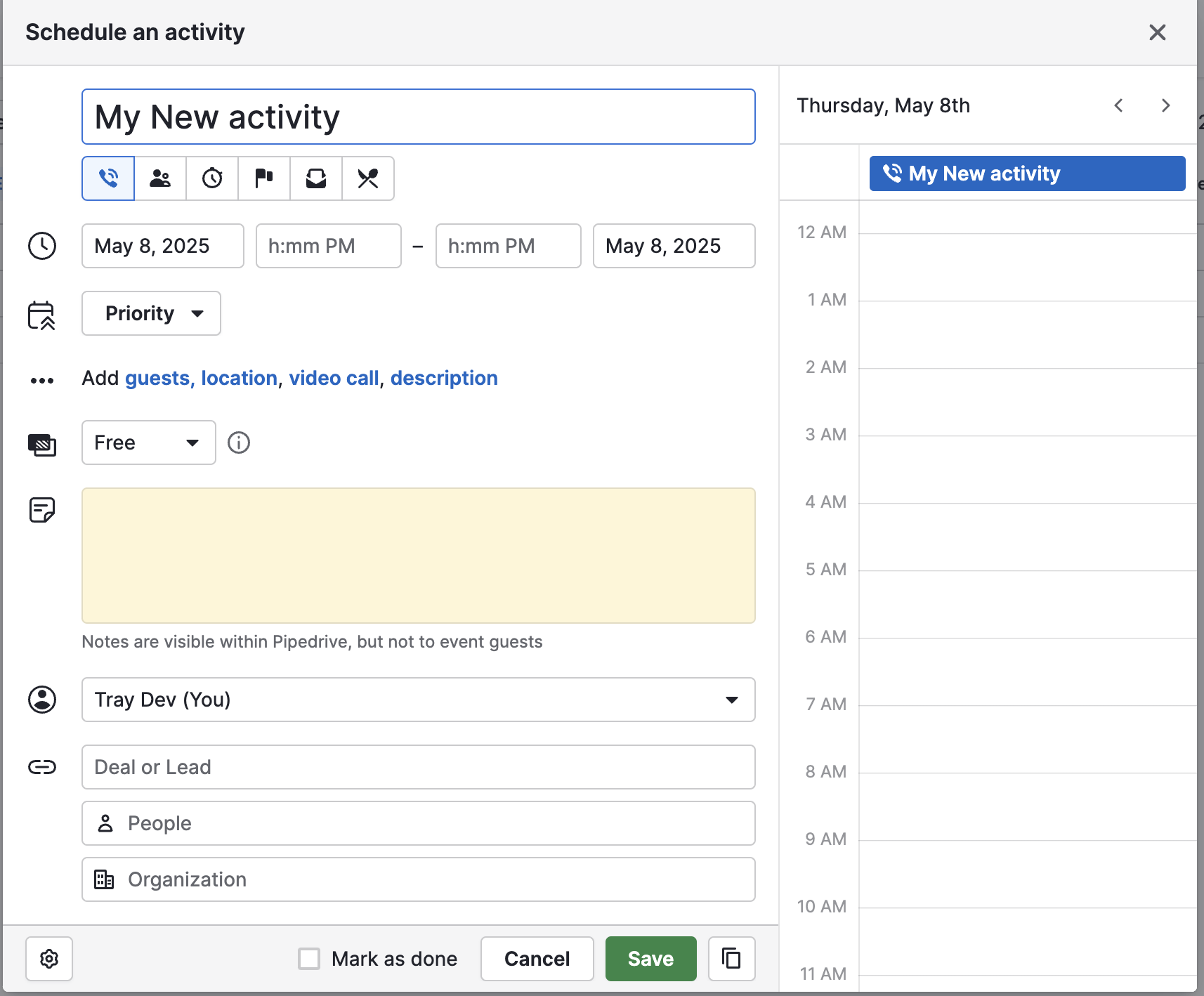Image resolution: width=1204 pixels, height=996 pixels.
Task: Click the Deal or Lead field
Action: tap(418, 767)
